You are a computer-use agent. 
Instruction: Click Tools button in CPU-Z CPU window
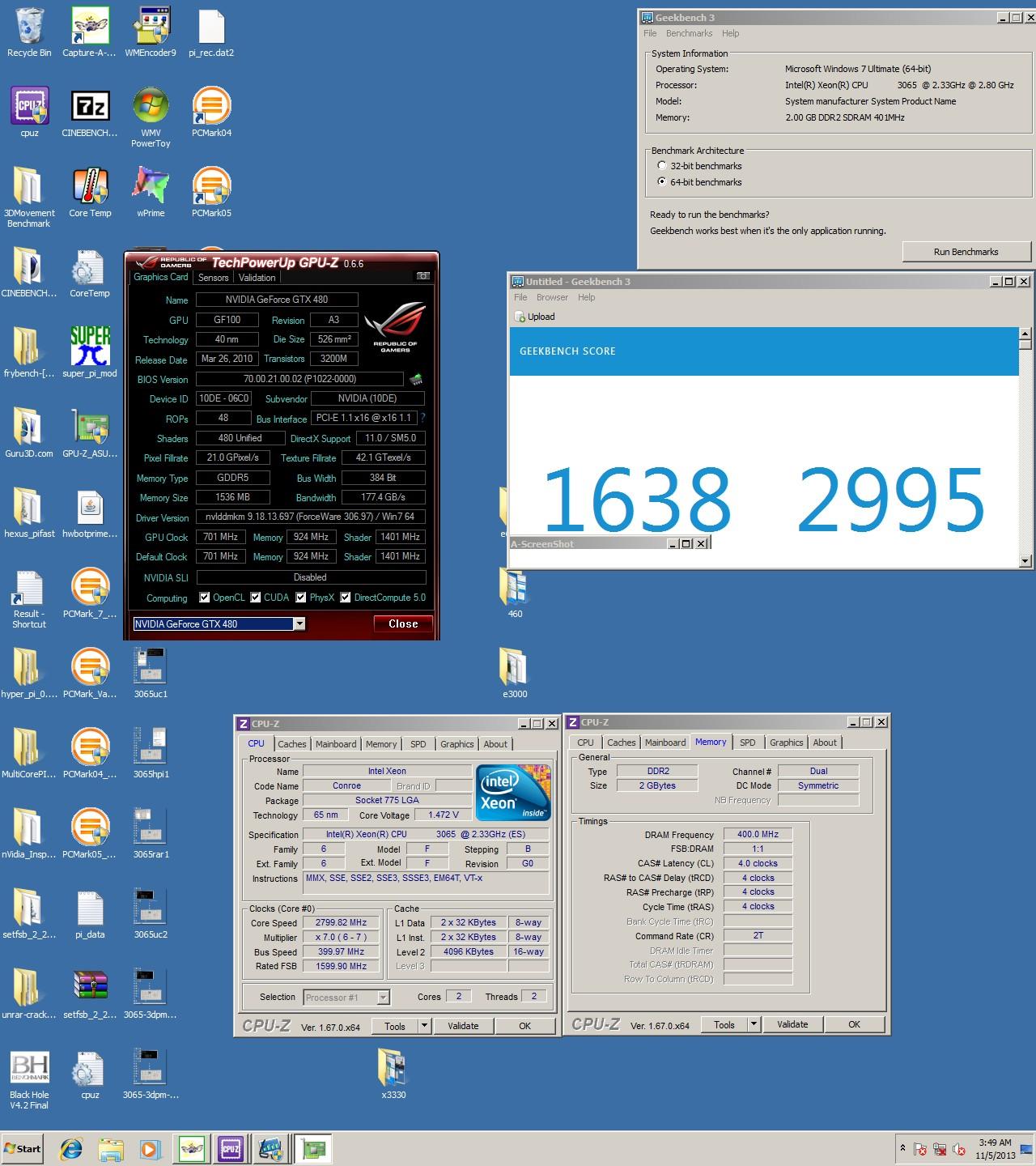pos(395,1026)
